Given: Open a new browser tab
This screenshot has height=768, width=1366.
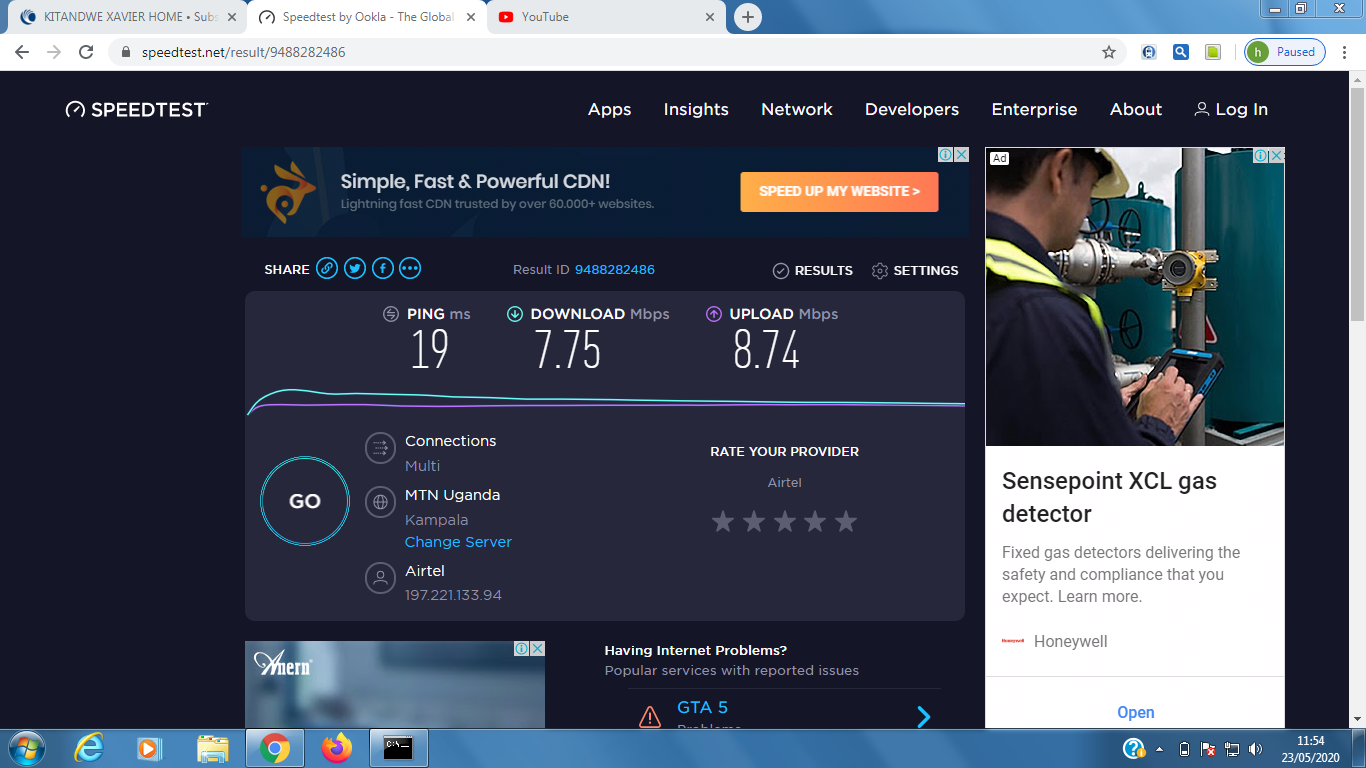Looking at the screenshot, I should pyautogui.click(x=747, y=17).
